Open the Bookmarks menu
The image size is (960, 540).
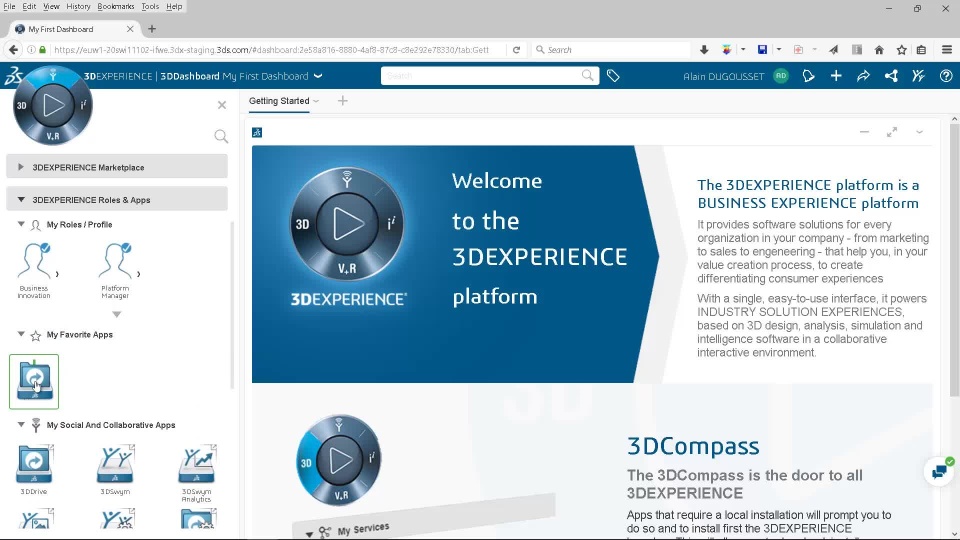(x=116, y=6)
